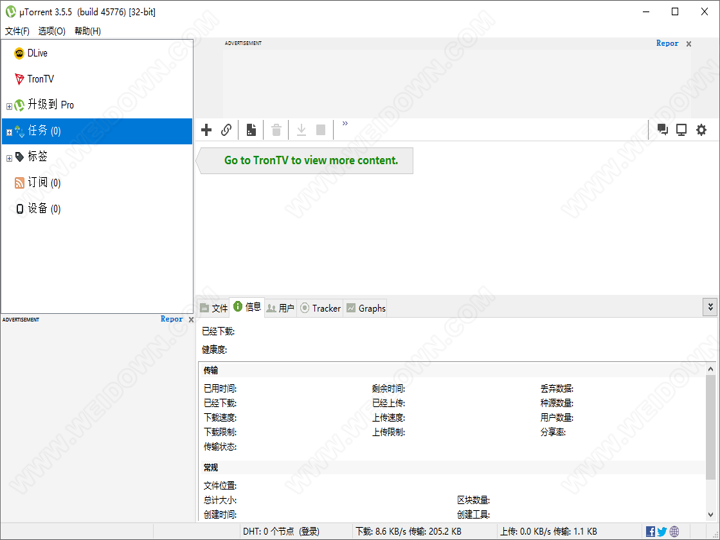Collapse detail pane with double-arrow button
The width and height of the screenshot is (720, 540).
pos(710,307)
